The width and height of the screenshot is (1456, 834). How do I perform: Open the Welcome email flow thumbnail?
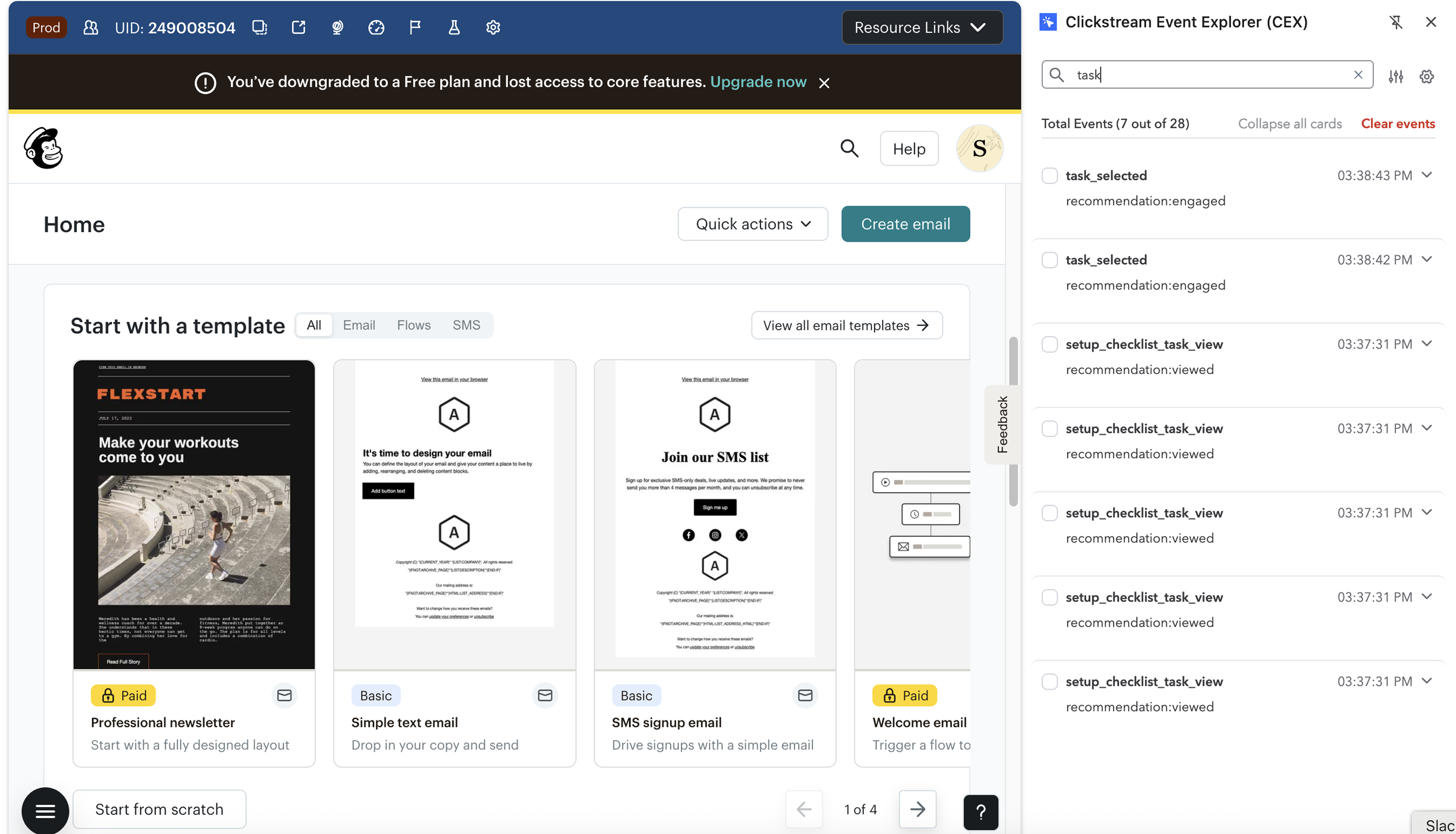(912, 514)
